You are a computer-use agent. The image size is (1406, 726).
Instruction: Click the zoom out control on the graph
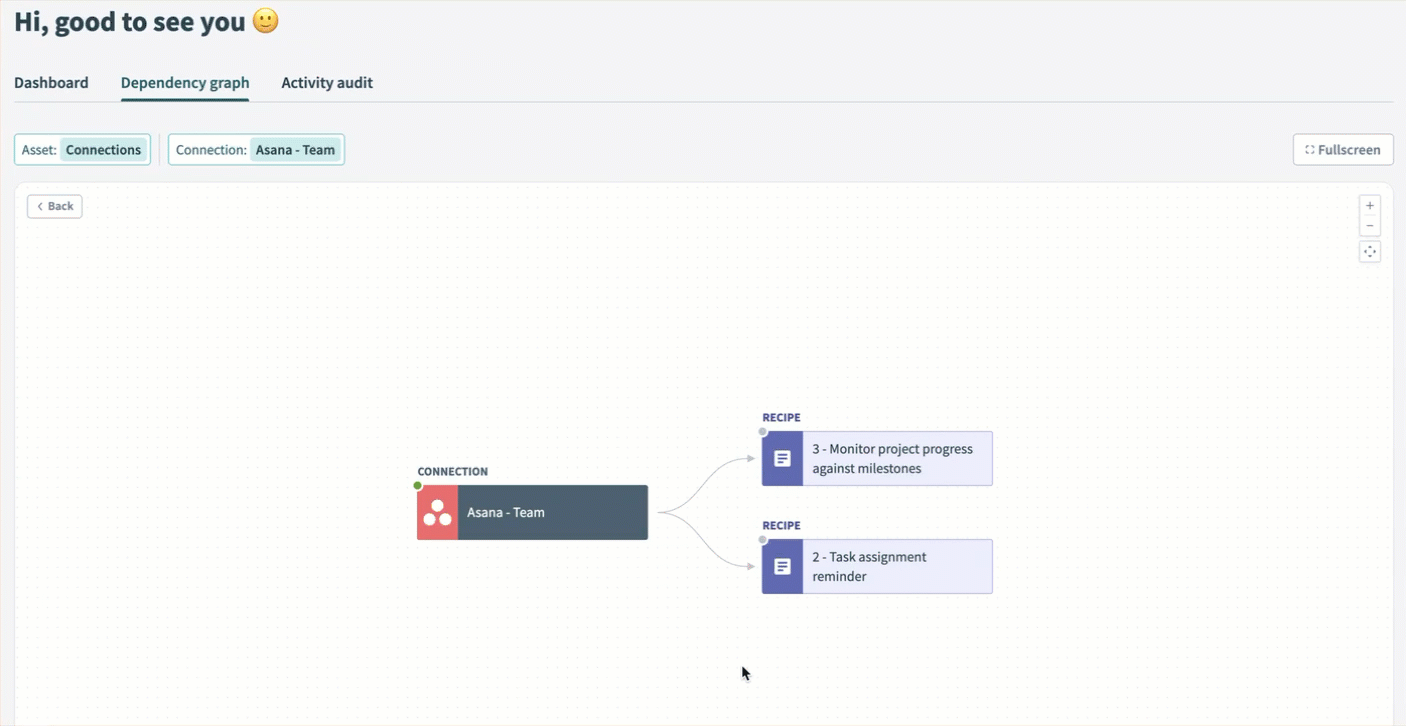tap(1369, 225)
